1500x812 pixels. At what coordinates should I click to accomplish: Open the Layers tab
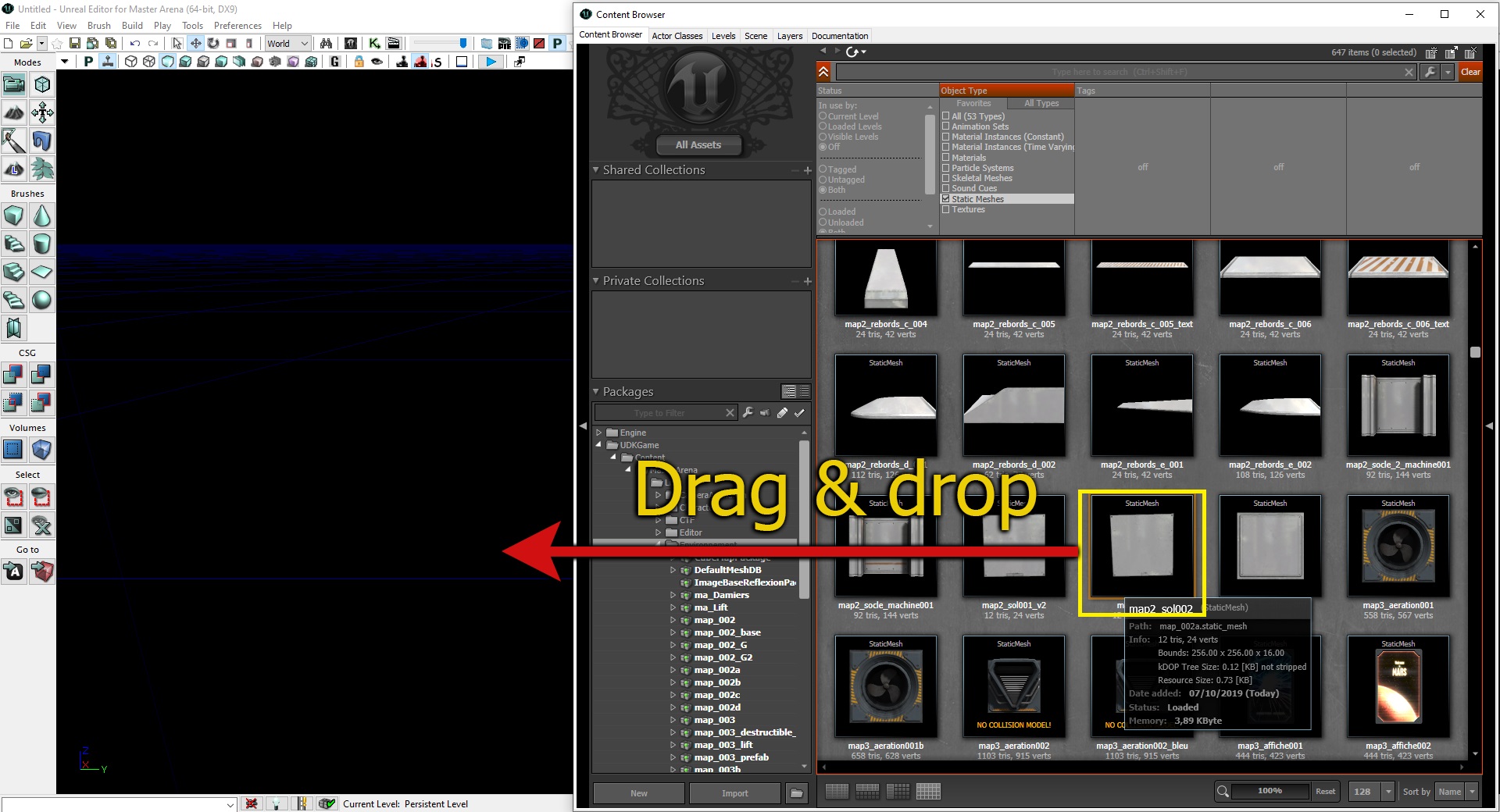(x=790, y=36)
